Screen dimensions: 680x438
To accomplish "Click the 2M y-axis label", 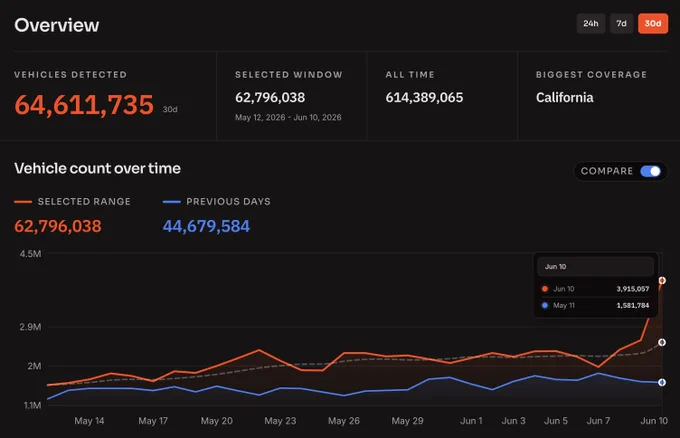I will click(34, 366).
